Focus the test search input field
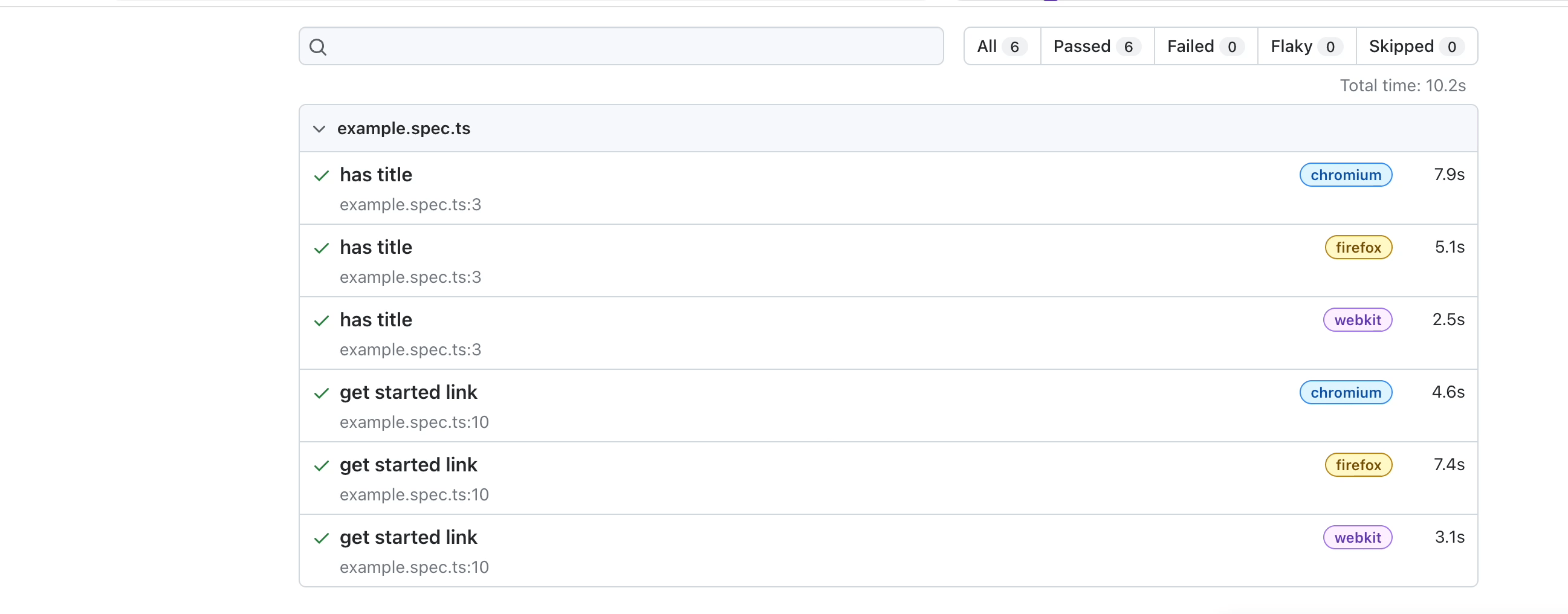 pos(621,47)
